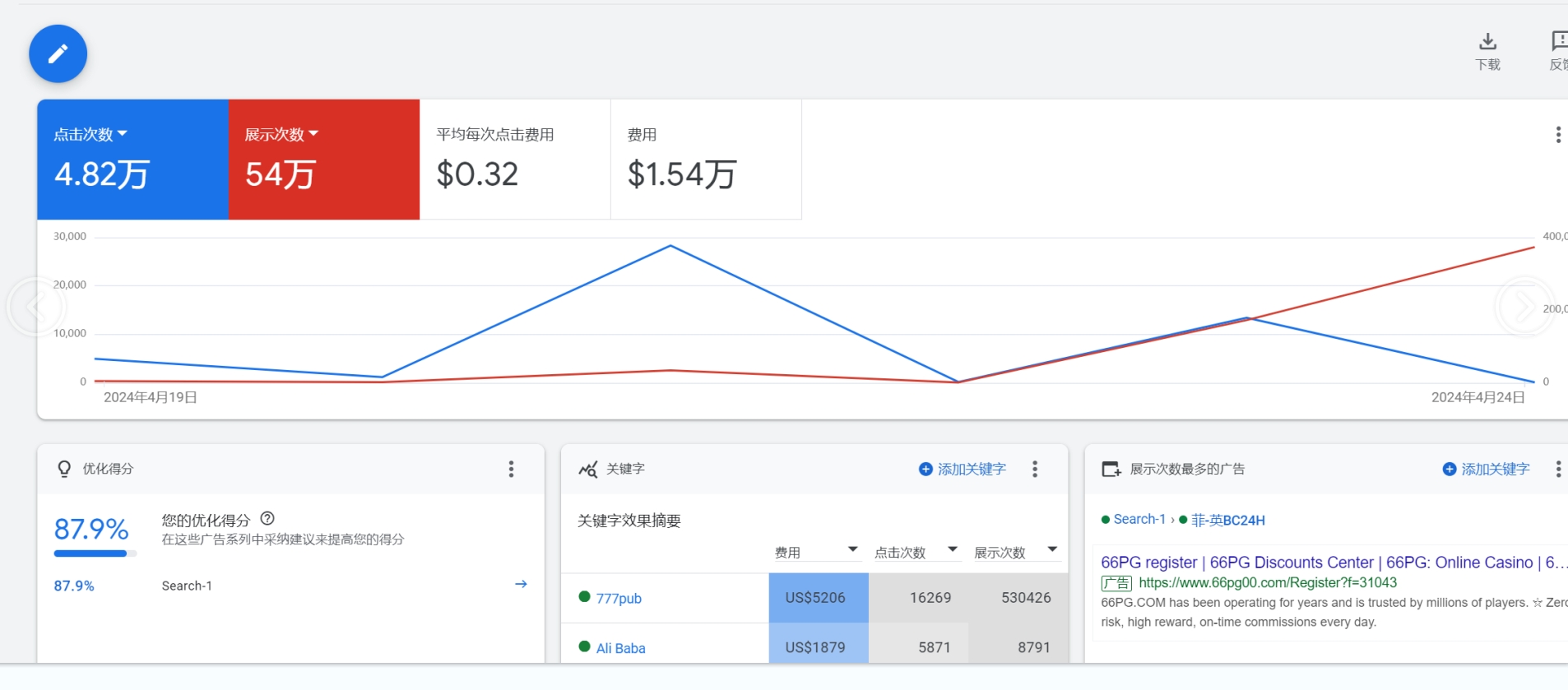Click the 530426 impressions cell

pos(1018,598)
